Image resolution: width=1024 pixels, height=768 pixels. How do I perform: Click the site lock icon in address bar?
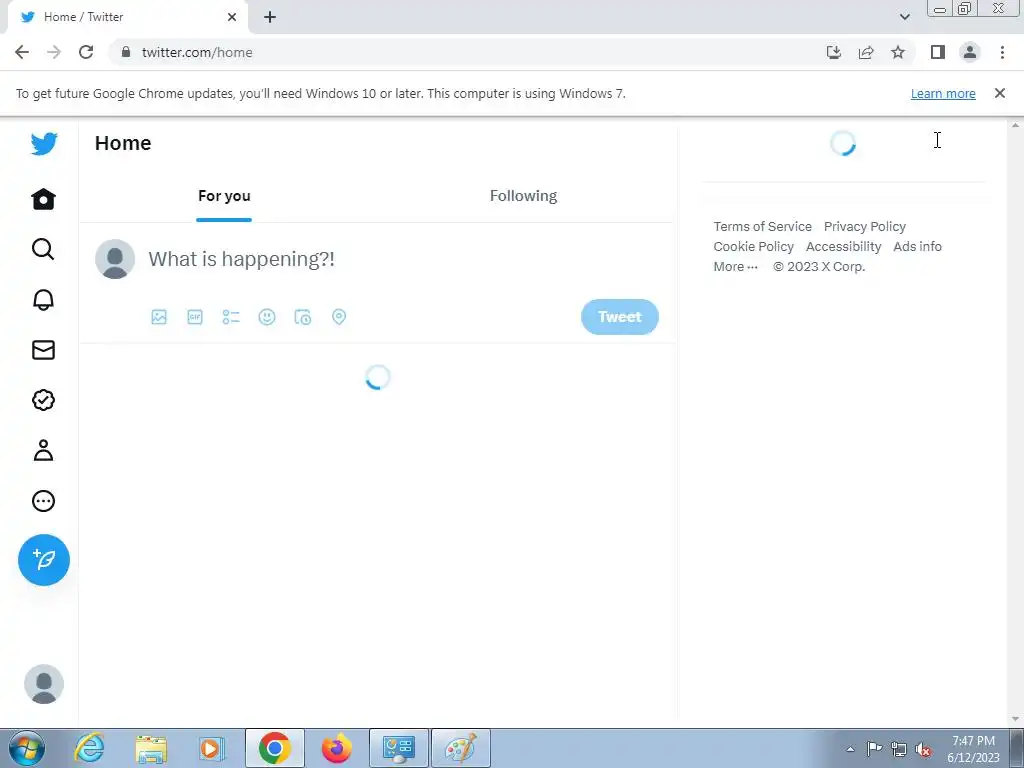point(126,52)
